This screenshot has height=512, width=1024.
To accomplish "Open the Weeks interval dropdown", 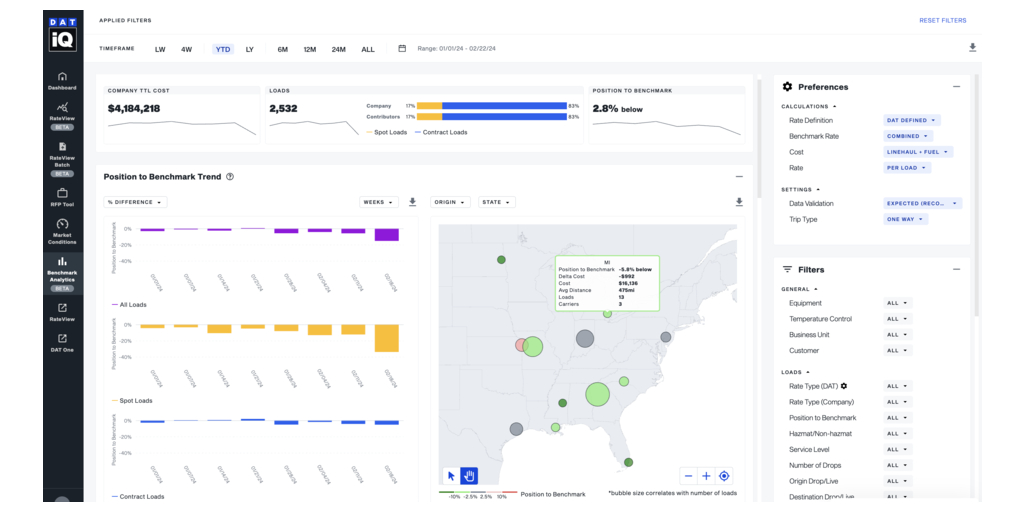I will pos(378,202).
